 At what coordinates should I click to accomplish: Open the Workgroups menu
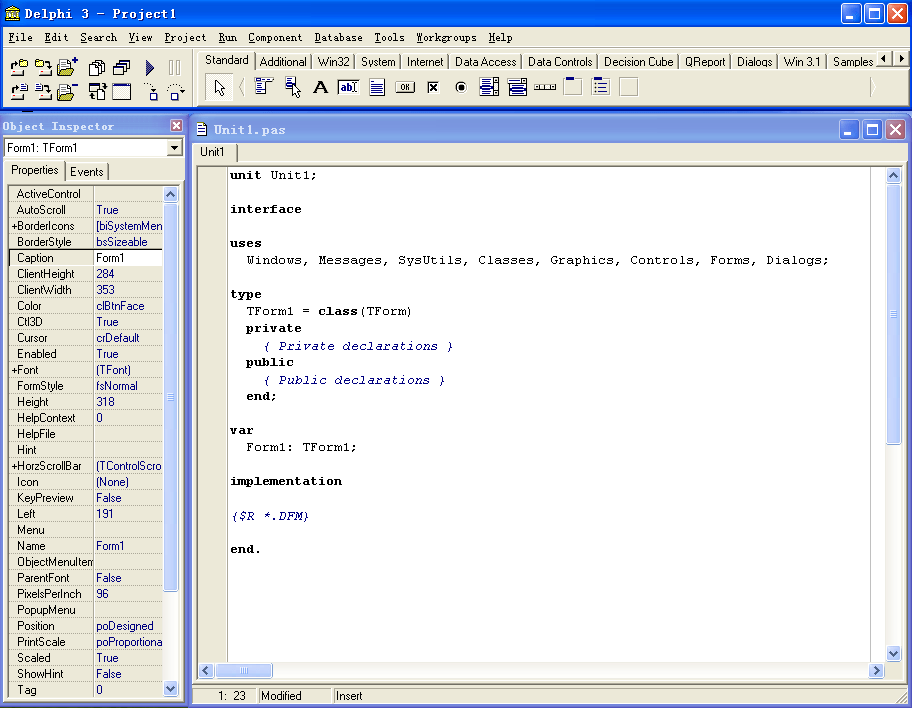click(x=446, y=37)
